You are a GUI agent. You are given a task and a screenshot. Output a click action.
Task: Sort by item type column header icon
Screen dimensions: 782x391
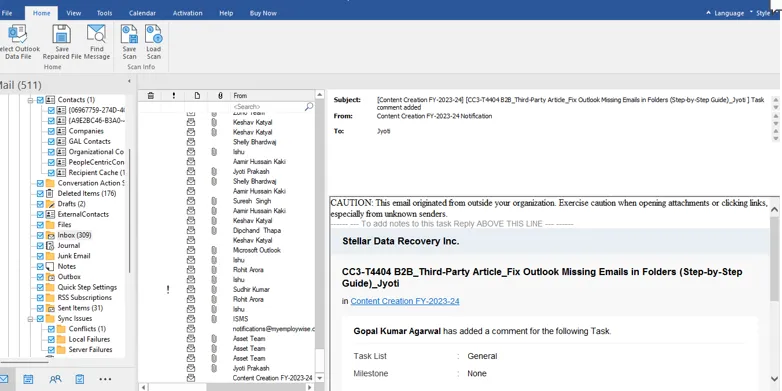[x=197, y=95]
